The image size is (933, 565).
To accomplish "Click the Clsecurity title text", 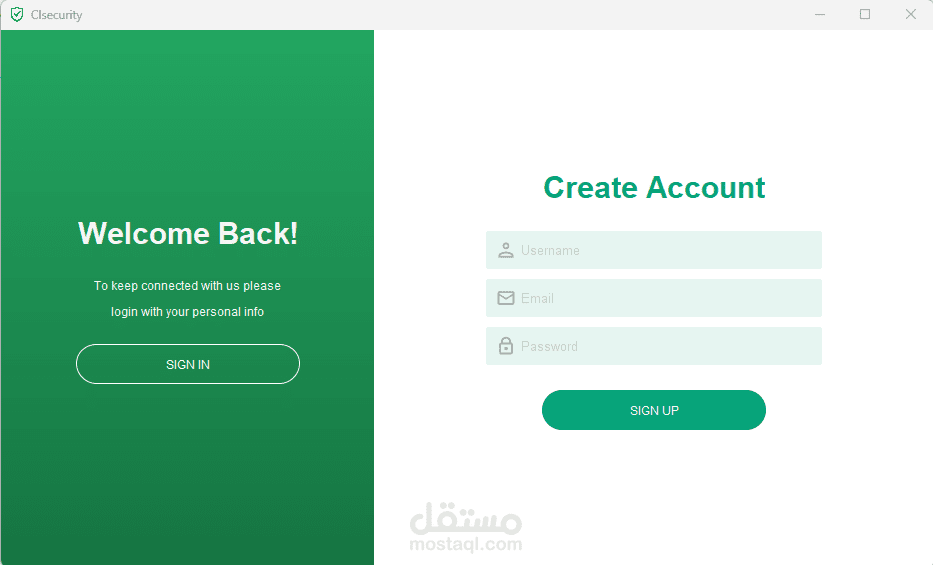I will click(57, 15).
